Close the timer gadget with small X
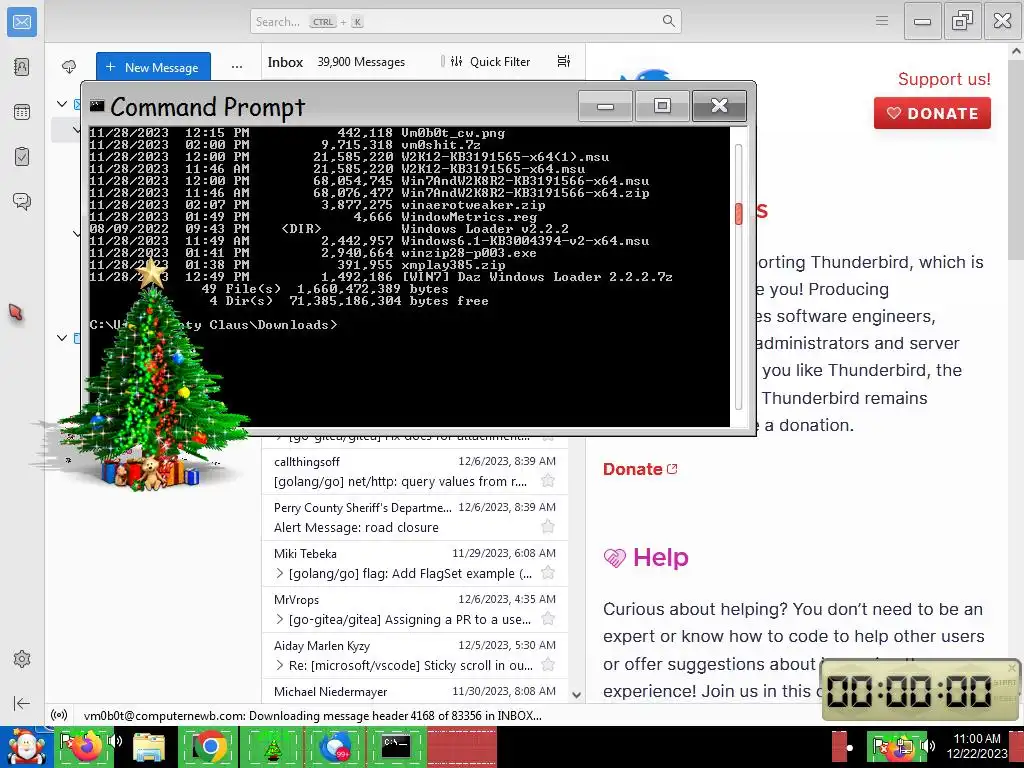 [1012, 667]
